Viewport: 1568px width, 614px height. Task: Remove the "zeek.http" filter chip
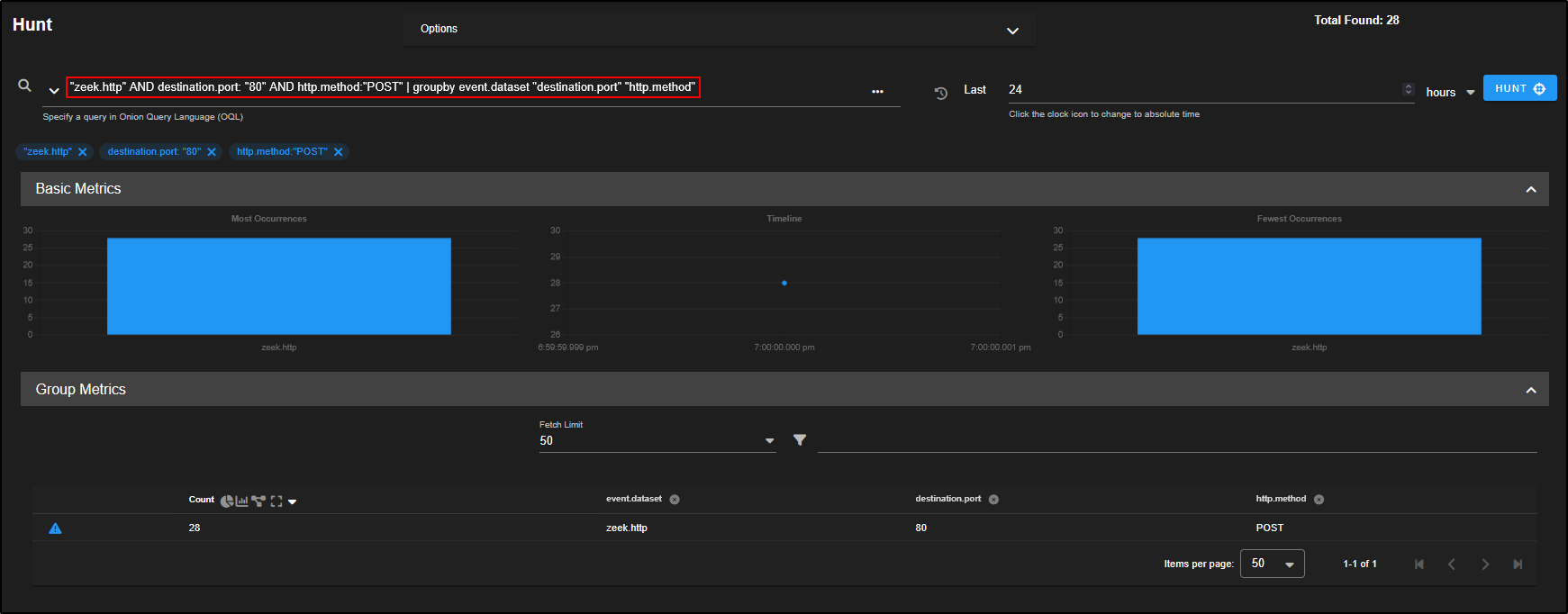click(x=83, y=152)
